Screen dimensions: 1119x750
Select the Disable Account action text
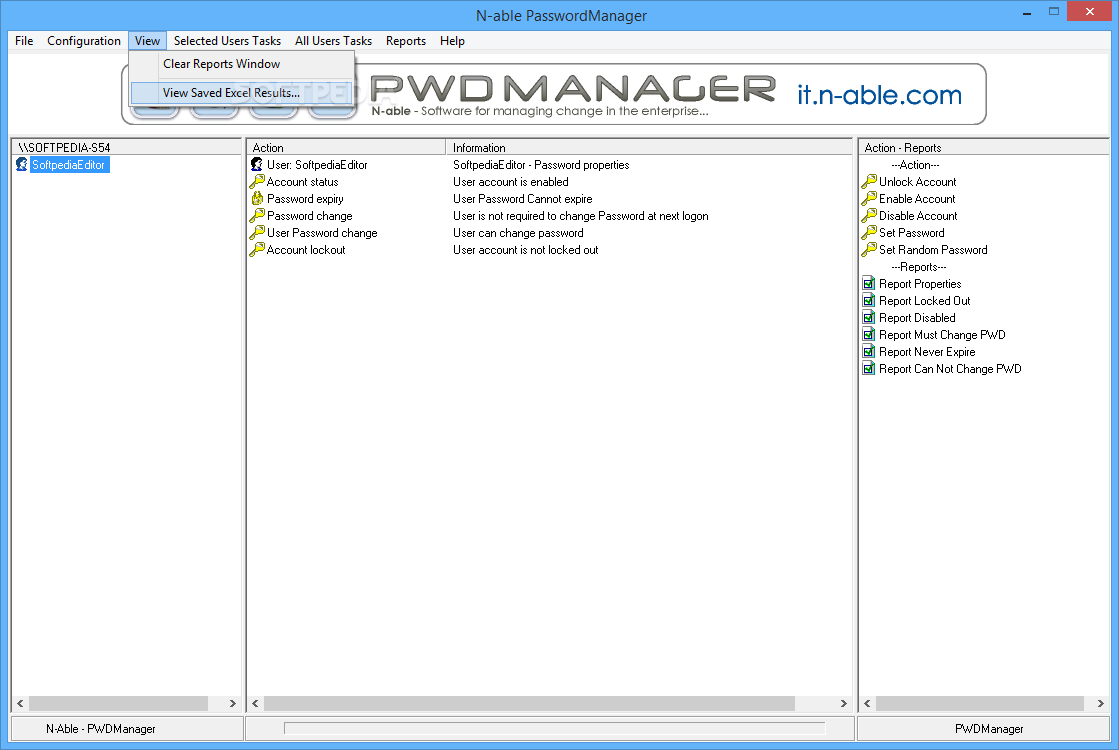(918, 216)
